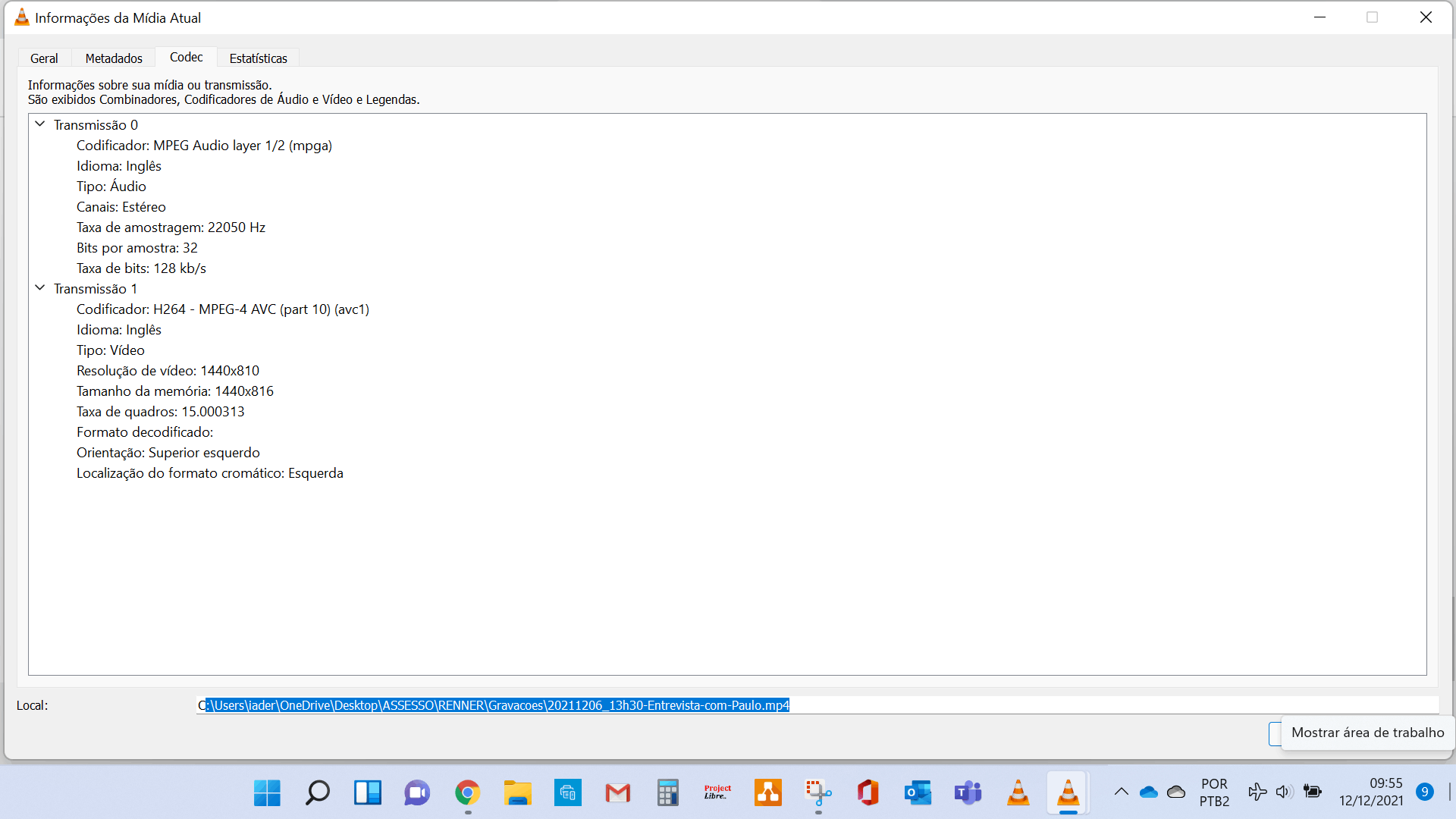Collapse the Transmissão 1 tree node
The height and width of the screenshot is (819, 1456).
40,288
